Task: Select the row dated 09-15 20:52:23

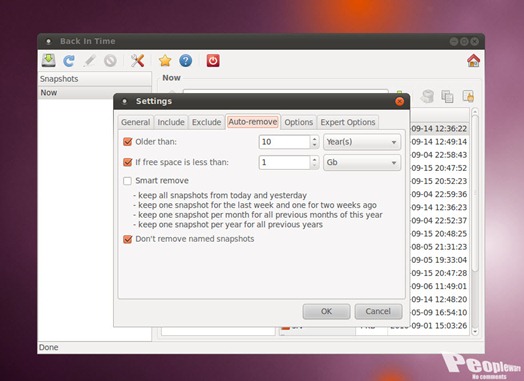Action: pyautogui.click(x=439, y=181)
